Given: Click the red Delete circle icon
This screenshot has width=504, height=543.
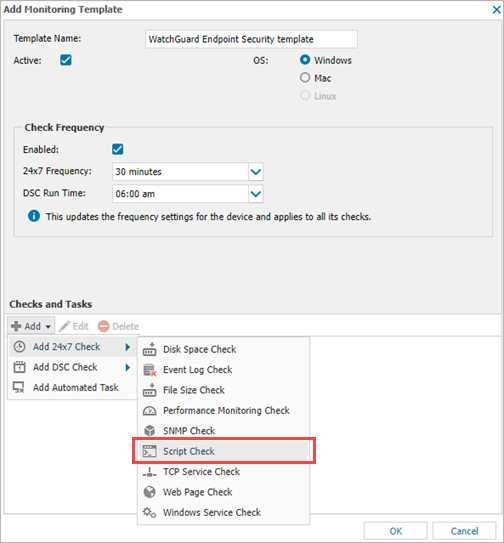Looking at the screenshot, I should [103, 326].
